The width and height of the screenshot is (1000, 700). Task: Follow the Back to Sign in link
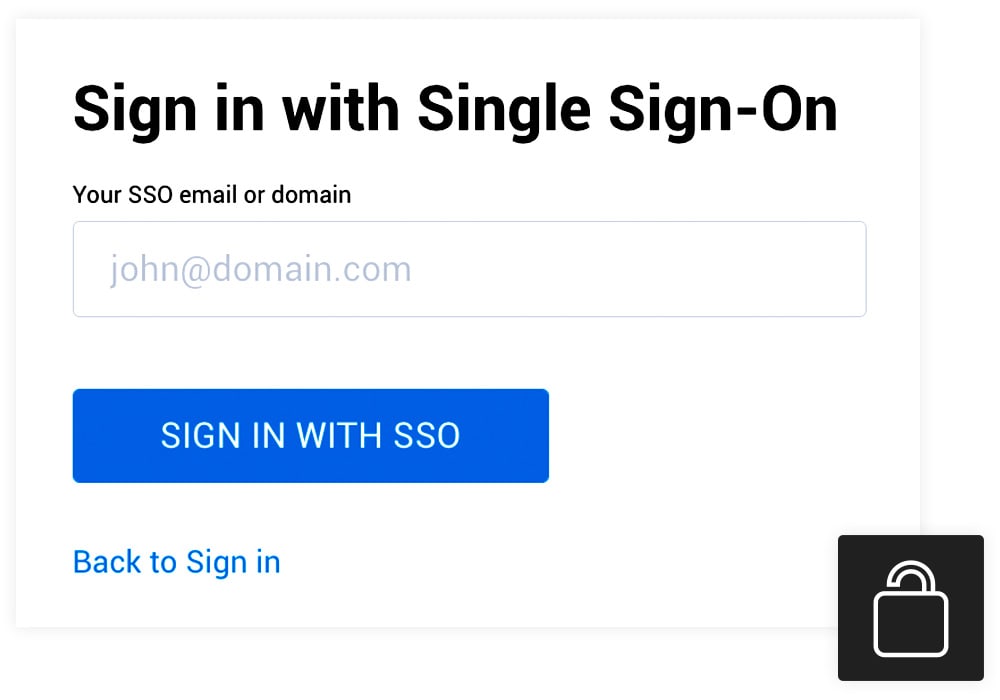pos(176,562)
